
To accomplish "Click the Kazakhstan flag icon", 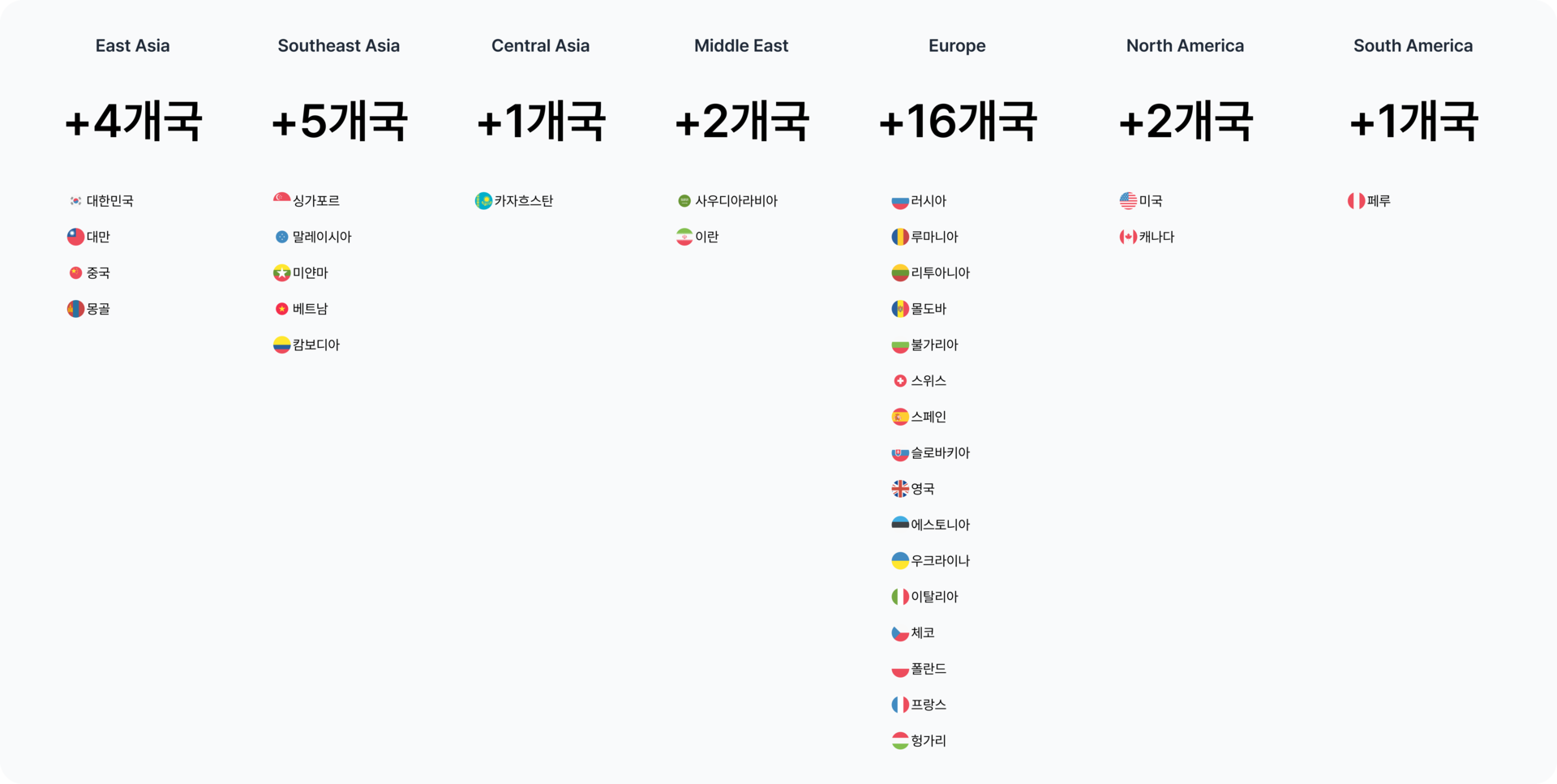I will click(x=483, y=201).
